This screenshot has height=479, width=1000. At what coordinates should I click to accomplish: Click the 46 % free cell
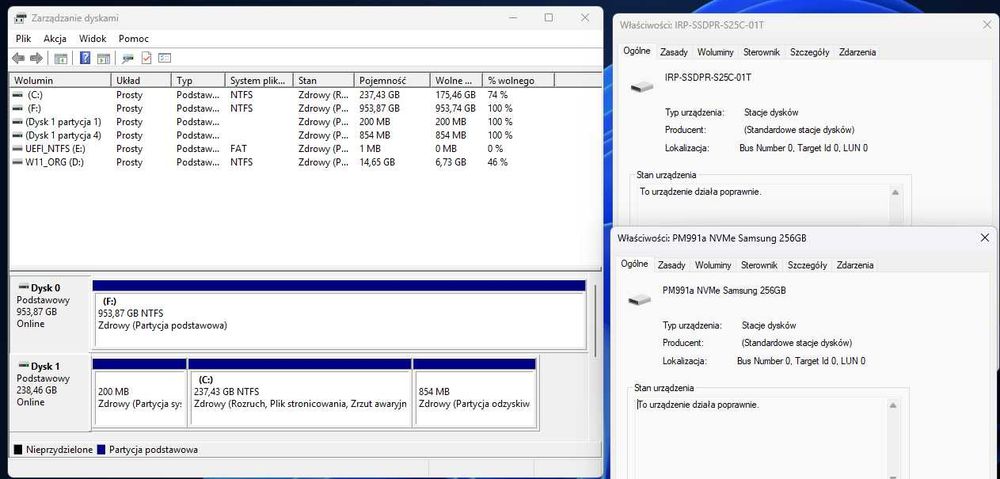[x=497, y=163]
